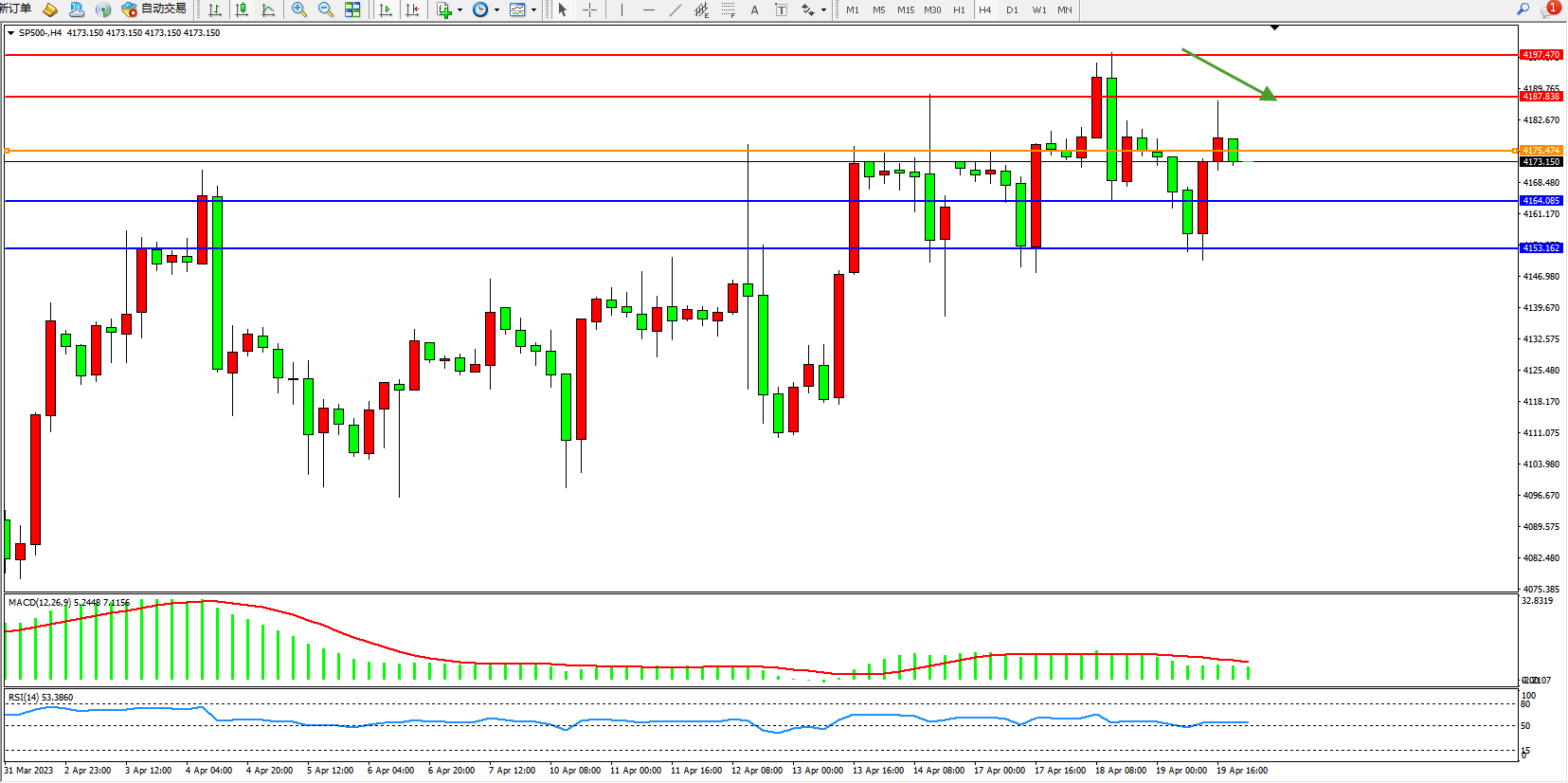Screen dimensions: 1568x783
Task: Expand the Periods clock dropdown arrow
Action: [x=496, y=10]
